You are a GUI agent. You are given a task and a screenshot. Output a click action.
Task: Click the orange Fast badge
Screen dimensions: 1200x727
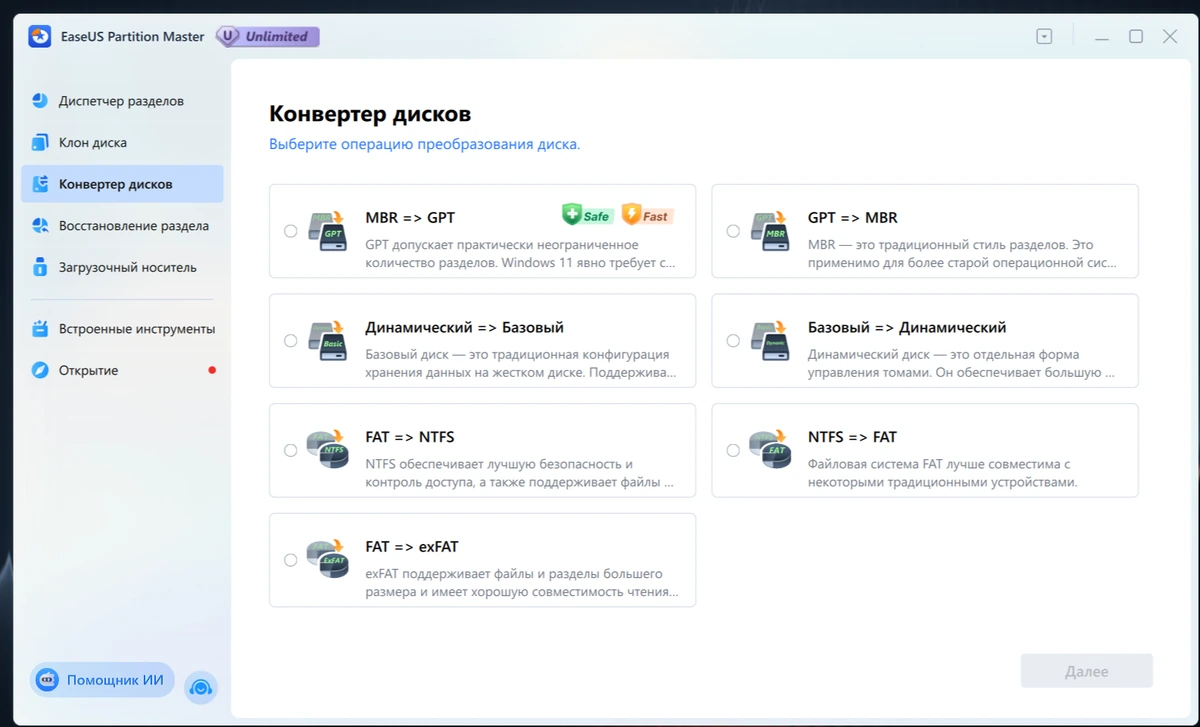pyautogui.click(x=647, y=214)
